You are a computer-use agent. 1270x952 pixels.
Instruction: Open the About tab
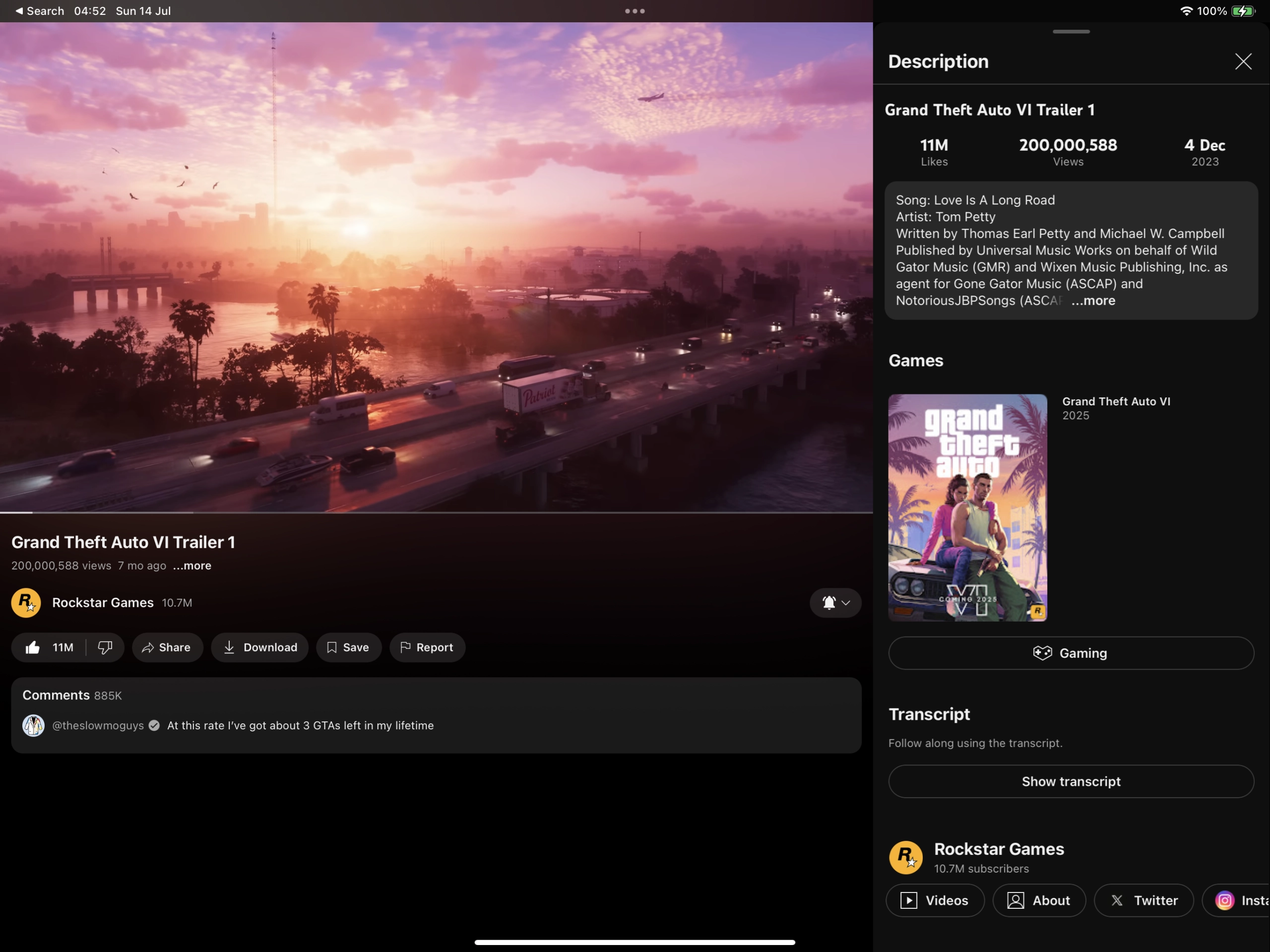[x=1040, y=900]
